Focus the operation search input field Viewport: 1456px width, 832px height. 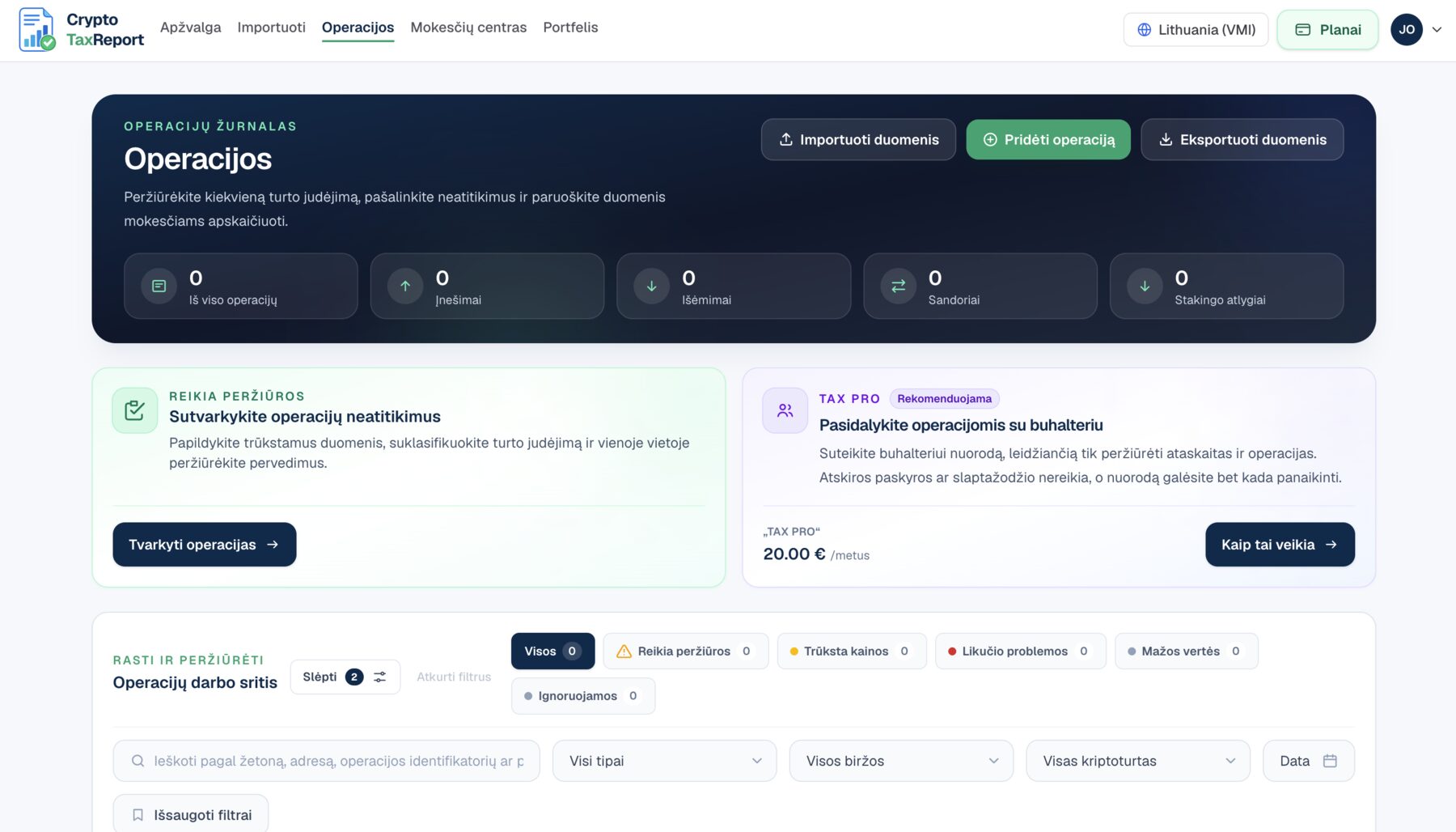[x=326, y=761]
